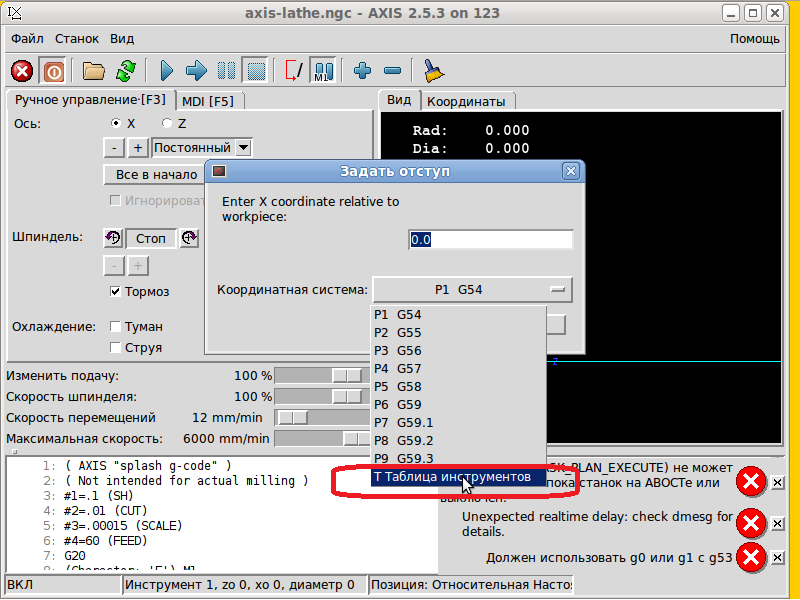This screenshot has height=600, width=800.
Task: Select the Вид preview tab
Action: pos(398,99)
